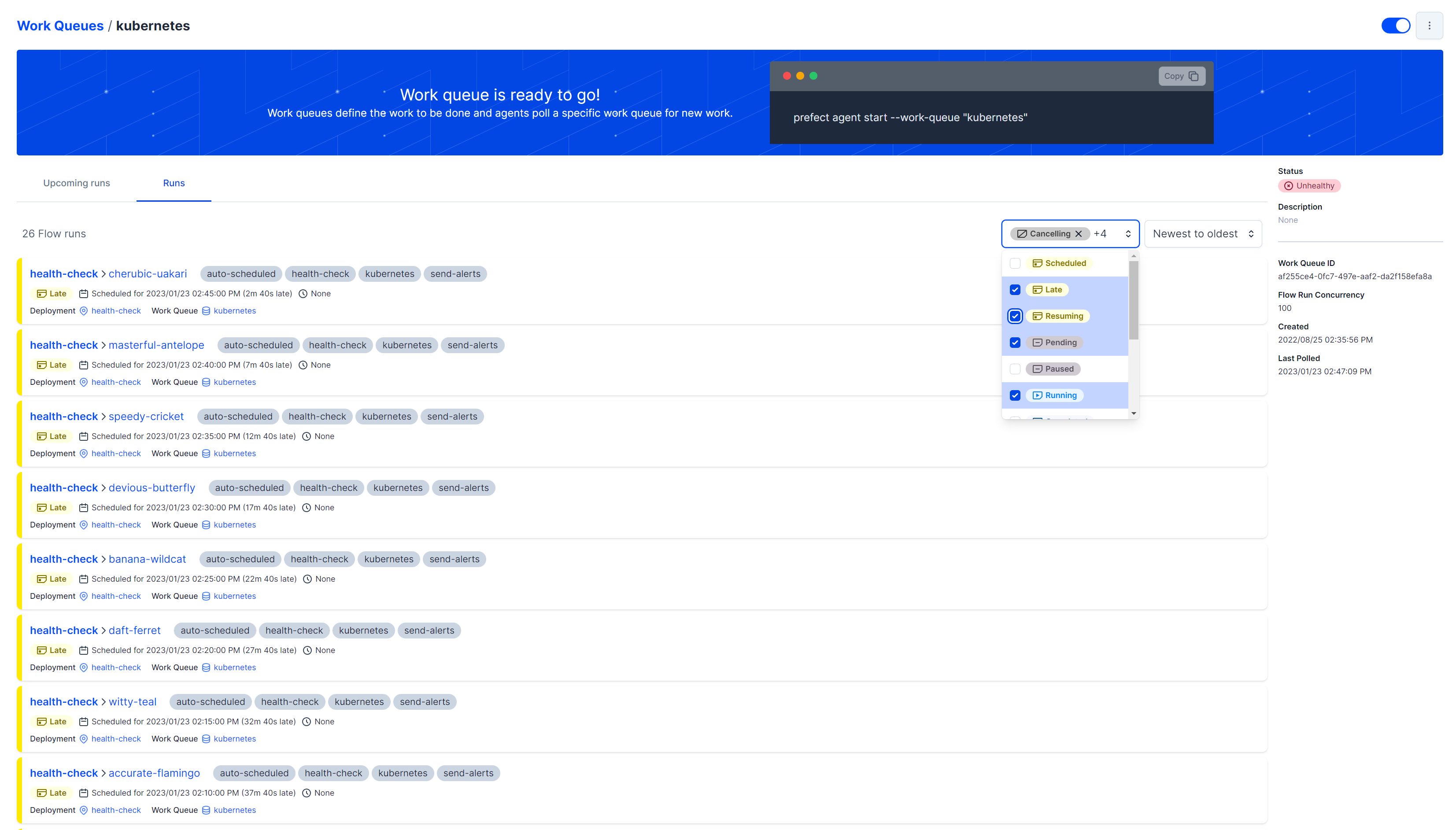Screen dimensions: 1456x830
Task: Switch to the Upcoming runs tab
Action: coord(76,183)
